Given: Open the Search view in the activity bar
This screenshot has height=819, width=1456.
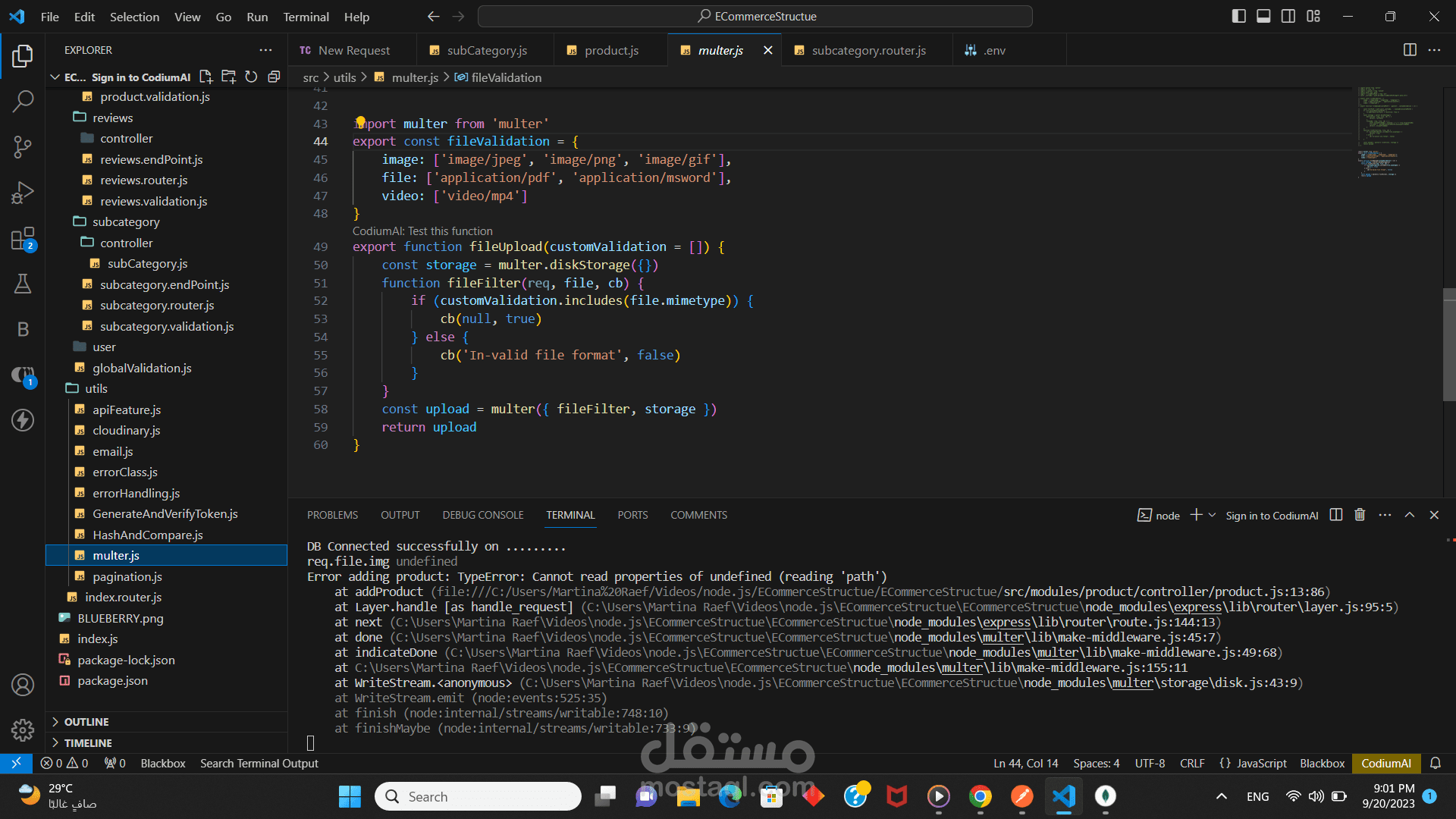Looking at the screenshot, I should (x=23, y=101).
